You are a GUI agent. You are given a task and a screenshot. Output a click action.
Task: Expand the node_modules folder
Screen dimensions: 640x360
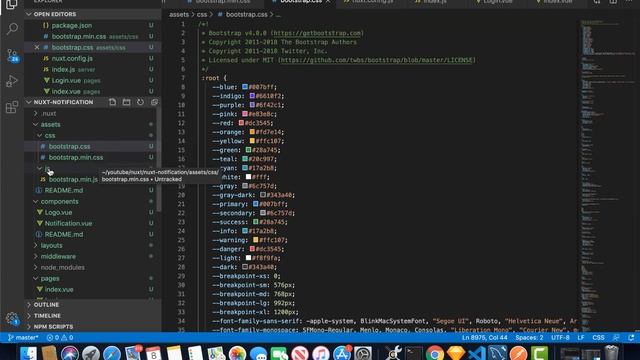pos(62,267)
